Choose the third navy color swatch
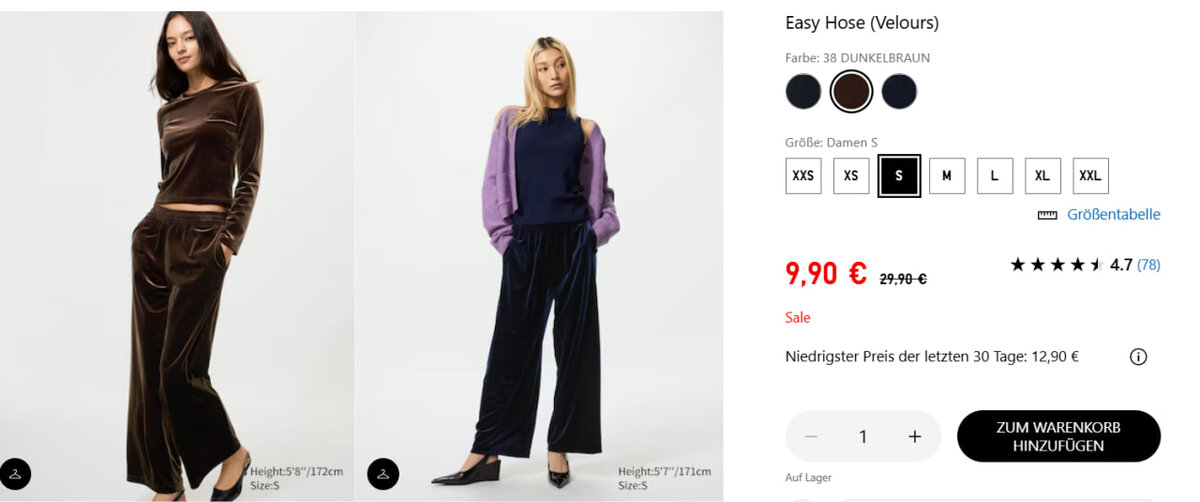 click(899, 92)
